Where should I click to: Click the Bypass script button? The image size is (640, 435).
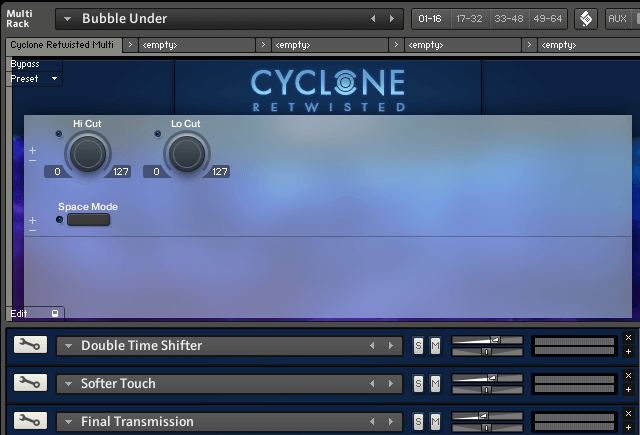tap(25, 64)
